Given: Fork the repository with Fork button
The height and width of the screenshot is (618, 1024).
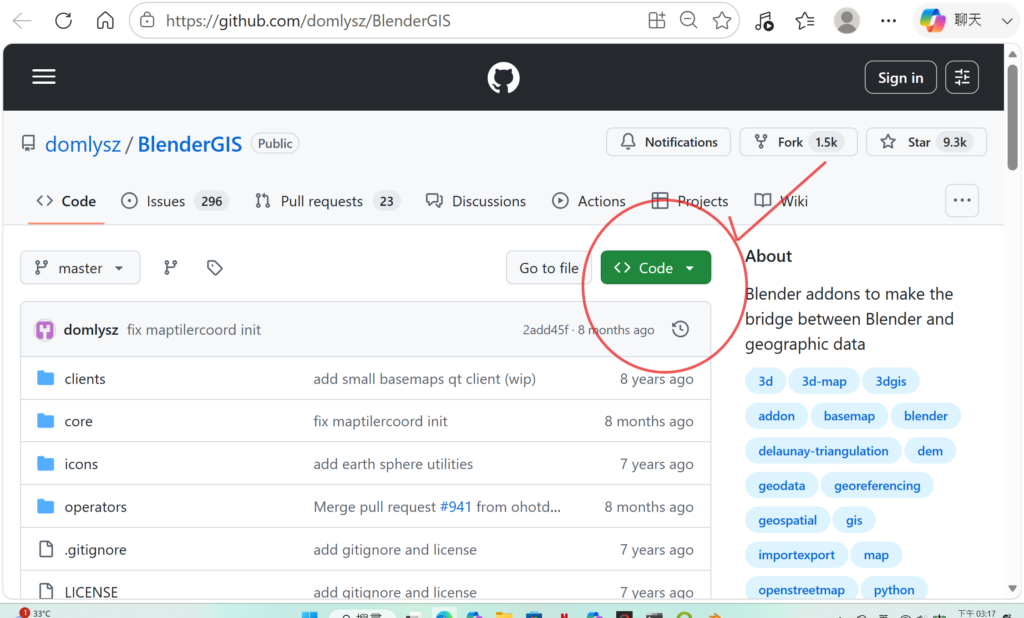Looking at the screenshot, I should coord(798,142).
